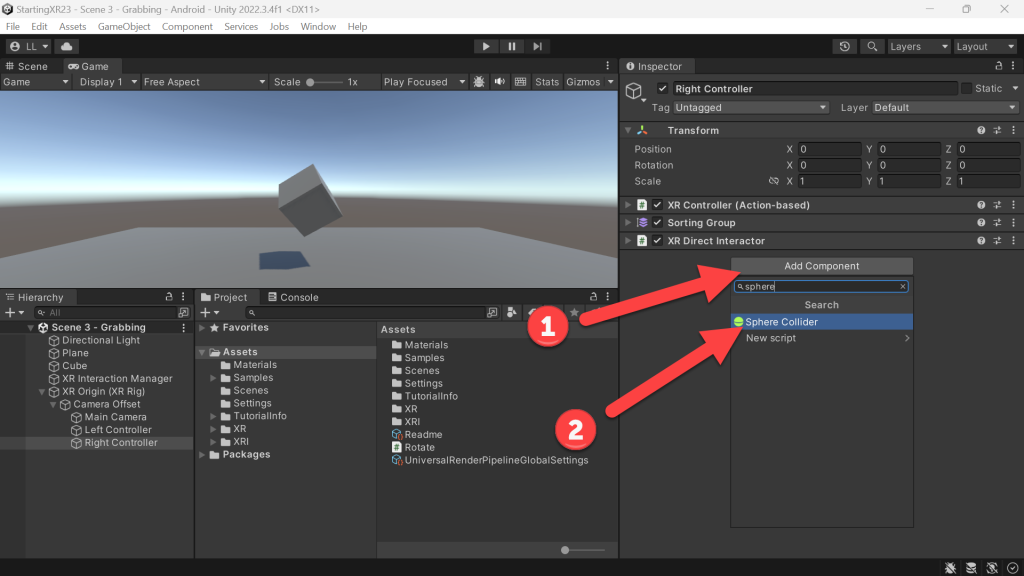The width and height of the screenshot is (1024, 576).
Task: Open the Static dropdown arrow
Action: pyautogui.click(x=1015, y=88)
